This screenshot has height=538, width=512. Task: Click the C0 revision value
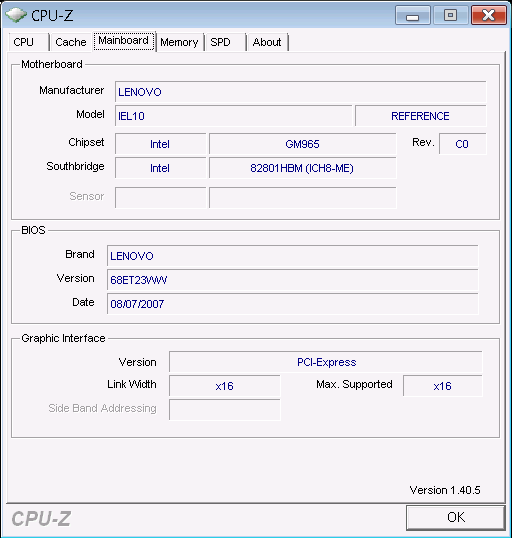click(463, 144)
